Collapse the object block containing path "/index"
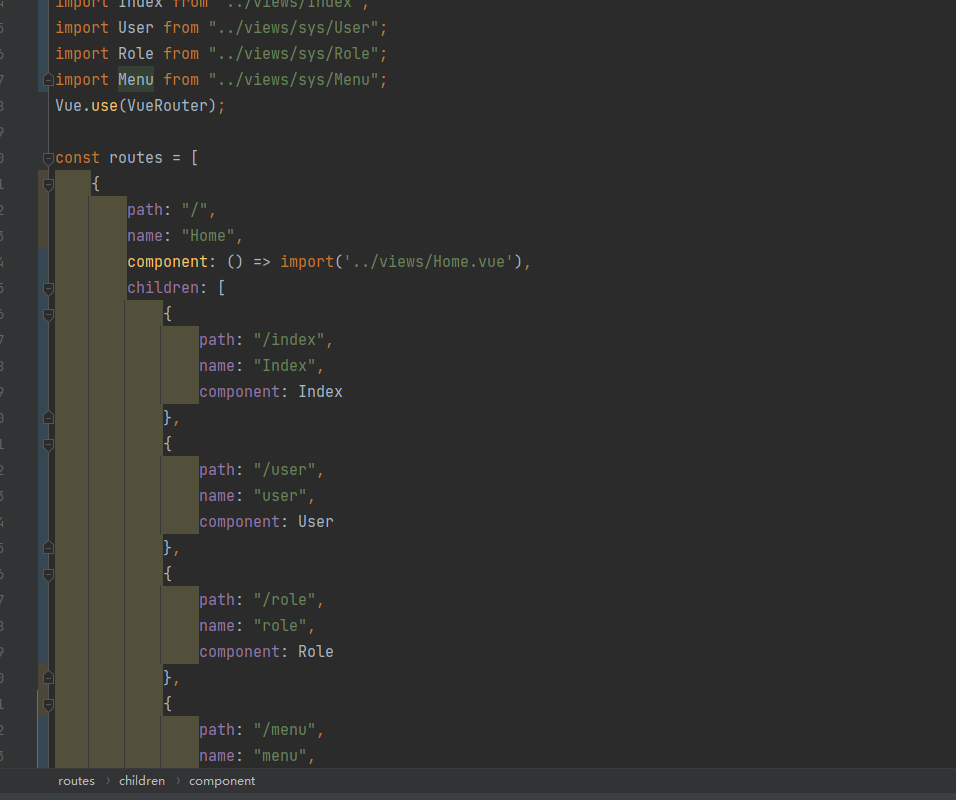The width and height of the screenshot is (956, 800). pyautogui.click(x=48, y=315)
